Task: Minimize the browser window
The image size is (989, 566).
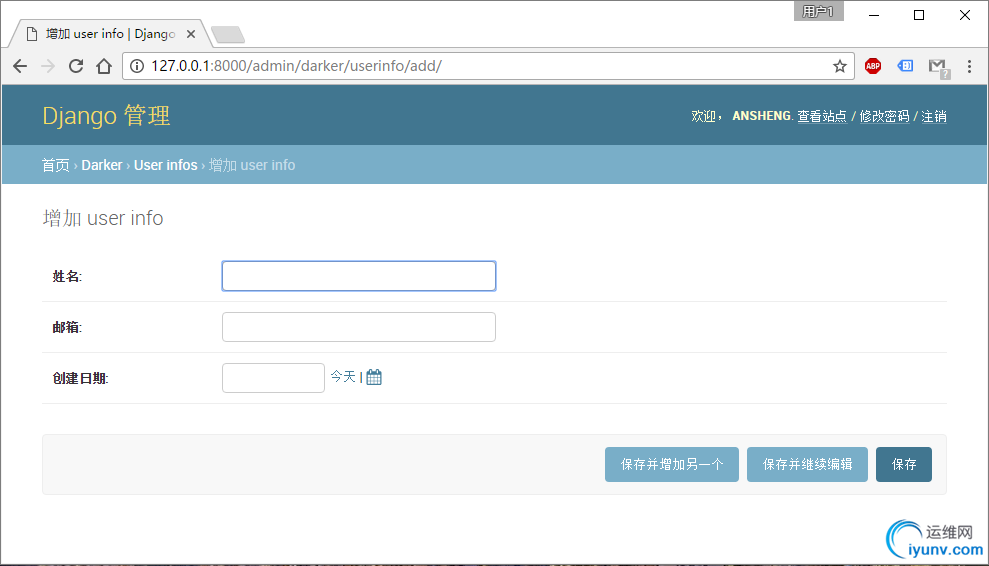Action: 874,15
